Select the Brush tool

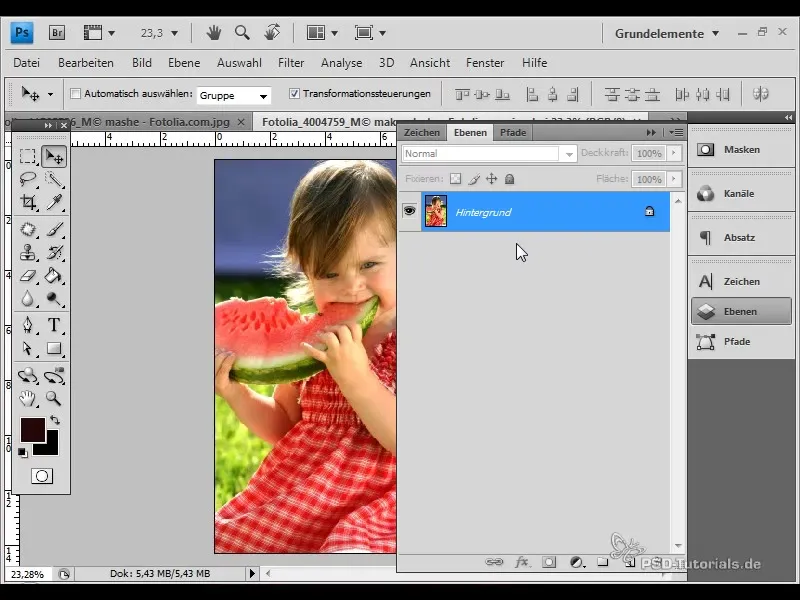tap(54, 230)
